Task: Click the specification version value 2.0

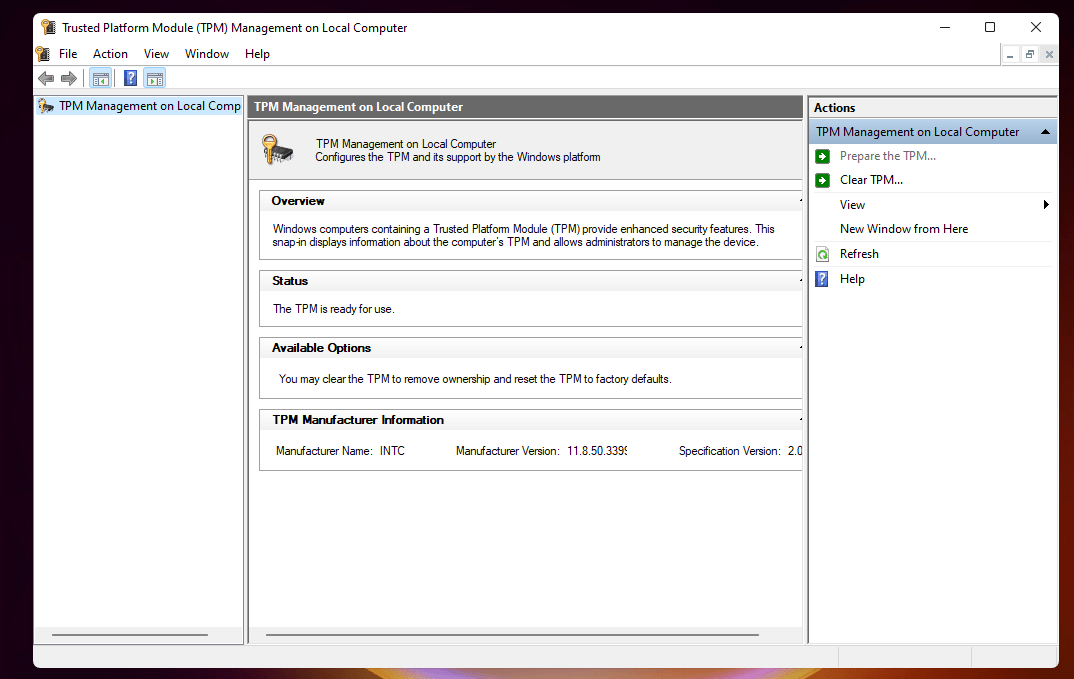Action: coord(795,451)
